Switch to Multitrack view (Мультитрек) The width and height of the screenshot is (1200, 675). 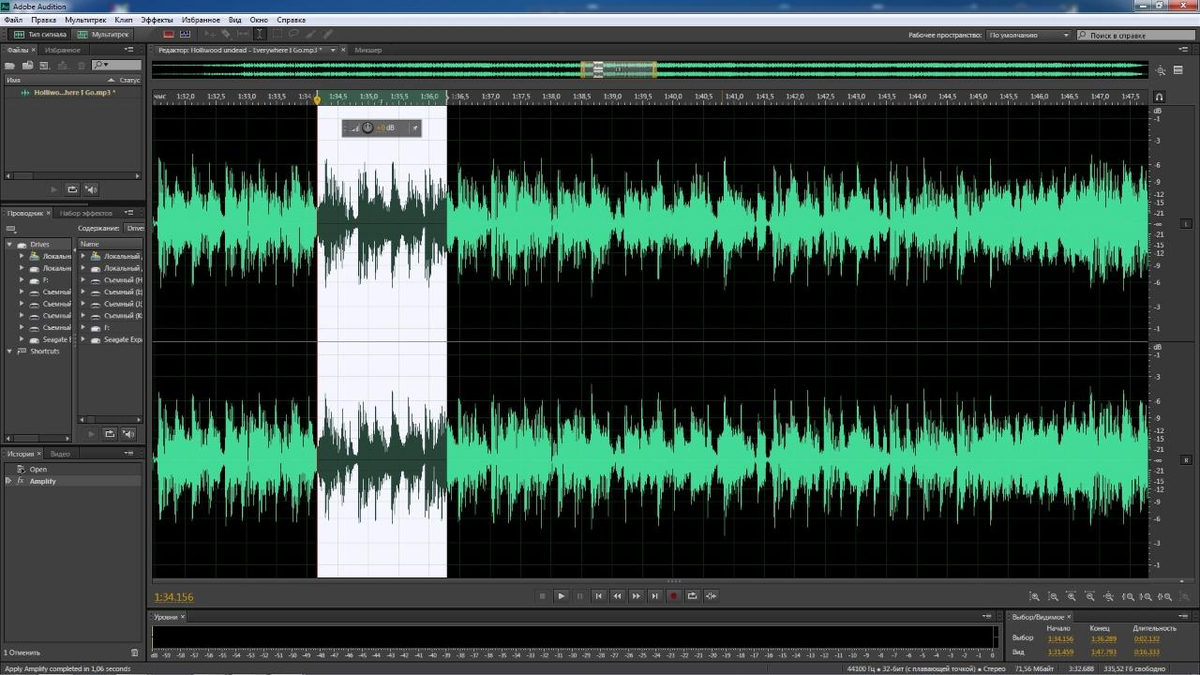[x=104, y=34]
